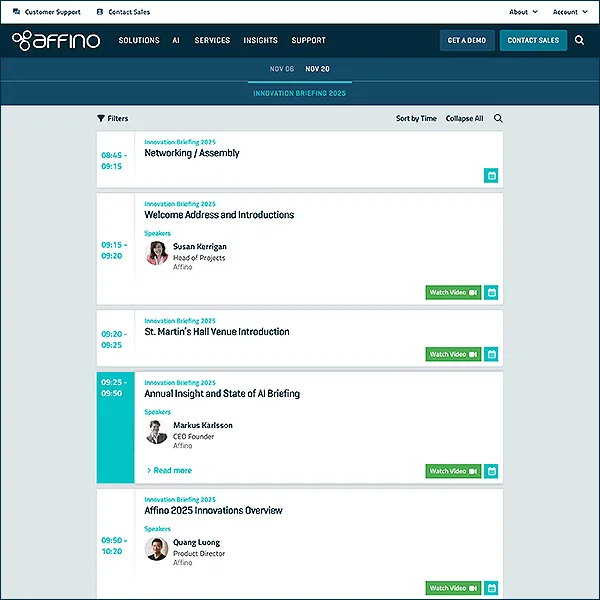Collapse All agenda sessions

464,119
